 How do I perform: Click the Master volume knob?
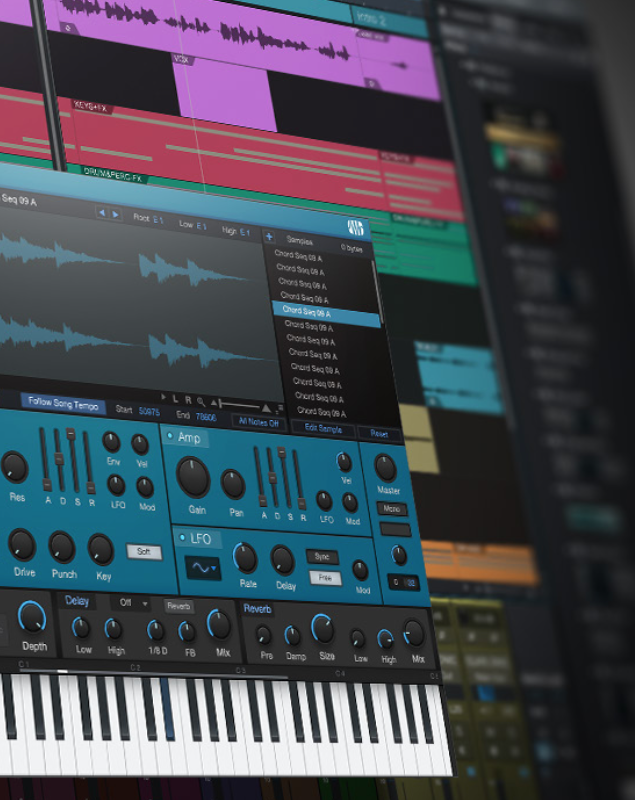coord(386,468)
